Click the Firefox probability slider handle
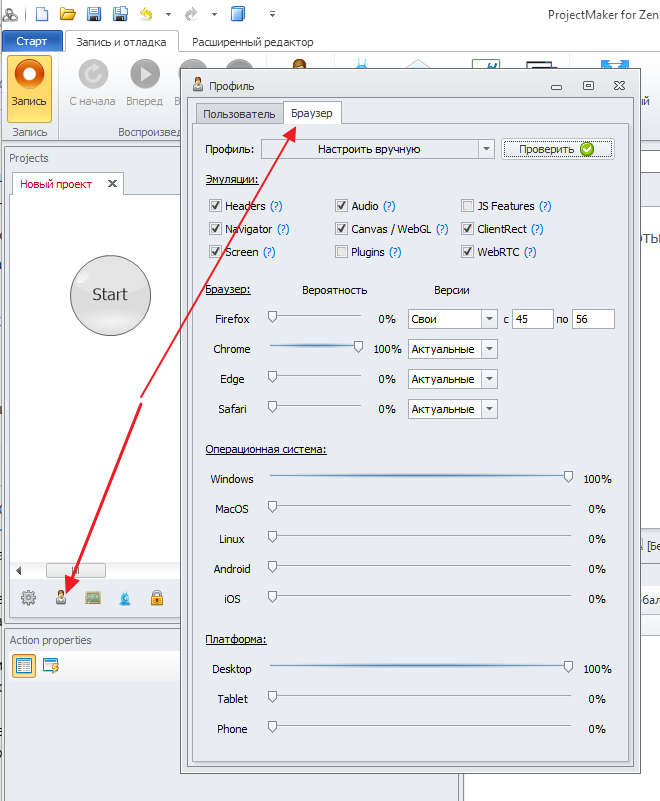660x801 pixels. coord(273,317)
